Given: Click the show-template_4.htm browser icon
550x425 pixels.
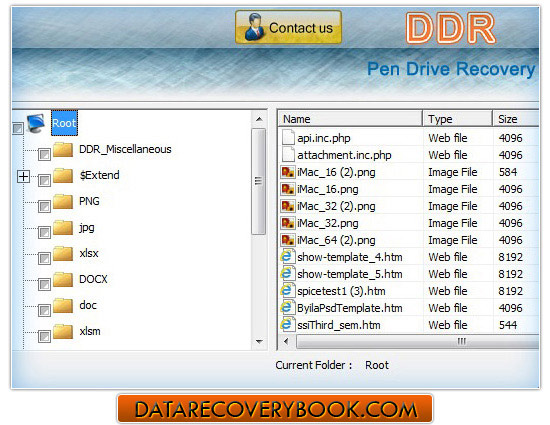Looking at the screenshot, I should click(x=287, y=257).
